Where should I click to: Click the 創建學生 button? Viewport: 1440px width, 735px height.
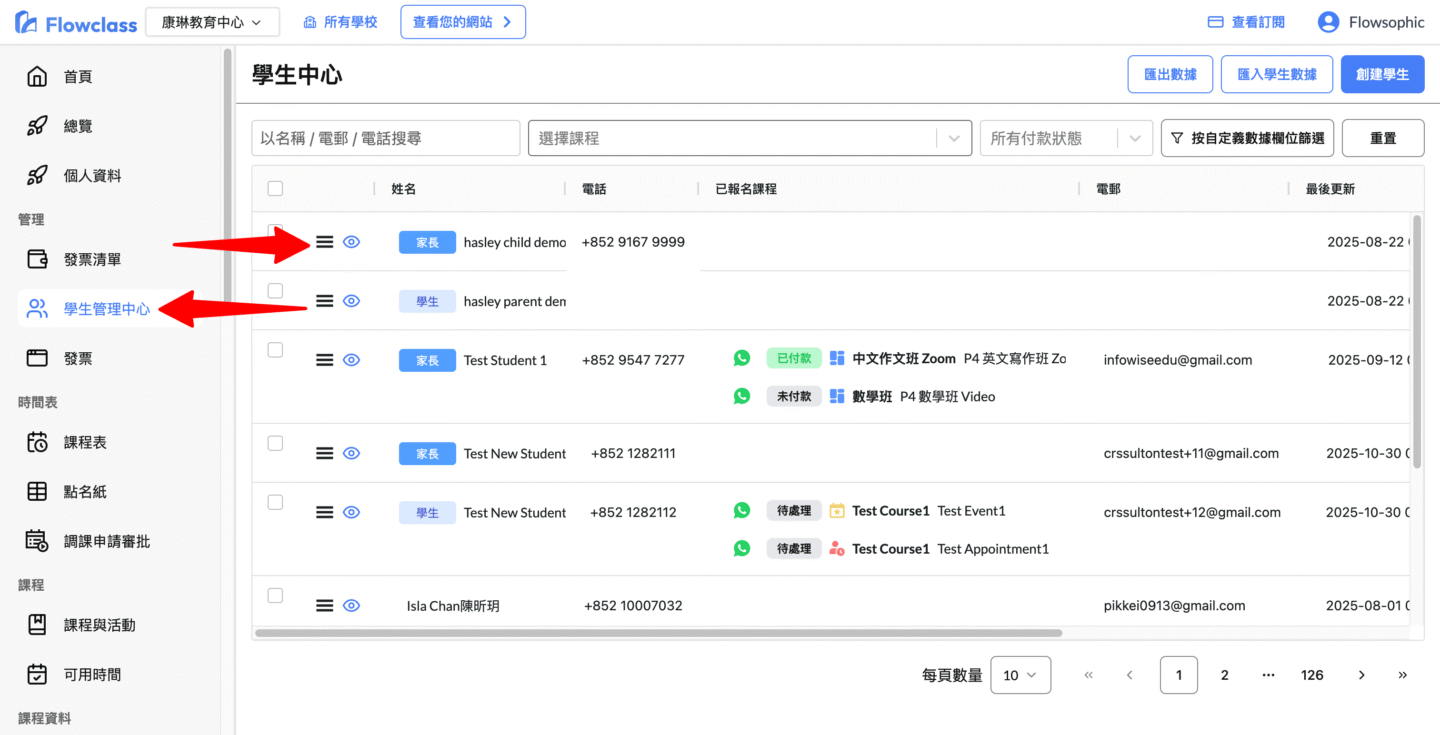[1382, 74]
